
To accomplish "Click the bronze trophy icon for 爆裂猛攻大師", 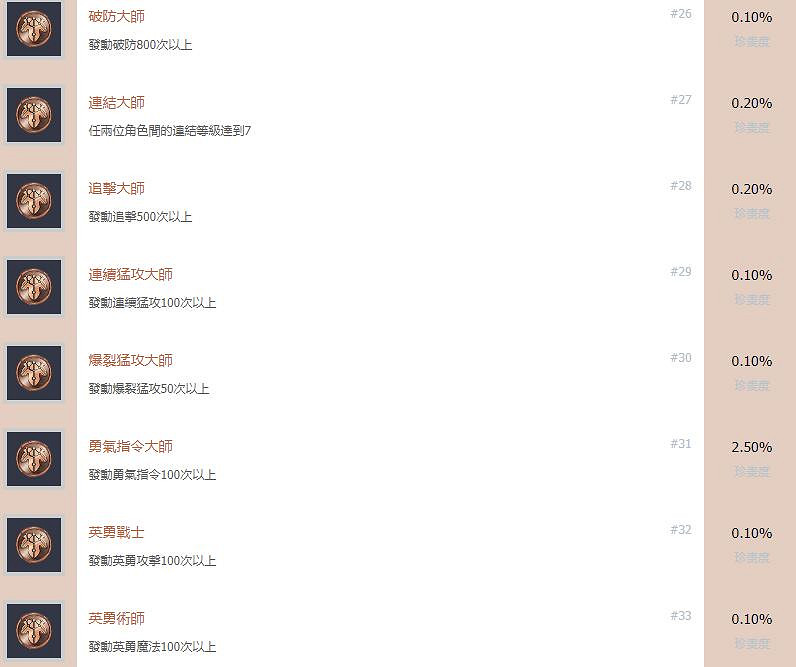I will coord(34,373).
